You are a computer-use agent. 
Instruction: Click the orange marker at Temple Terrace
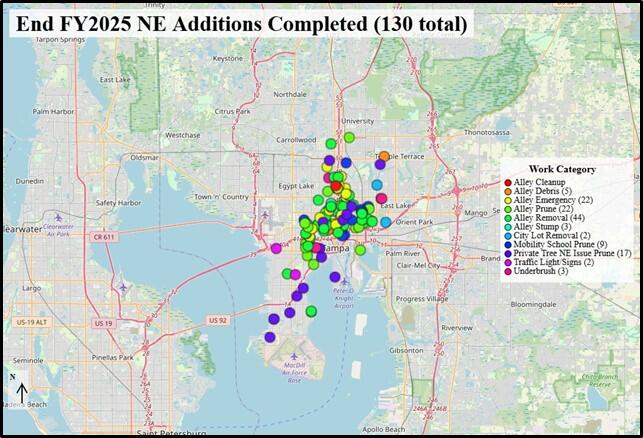384,156
